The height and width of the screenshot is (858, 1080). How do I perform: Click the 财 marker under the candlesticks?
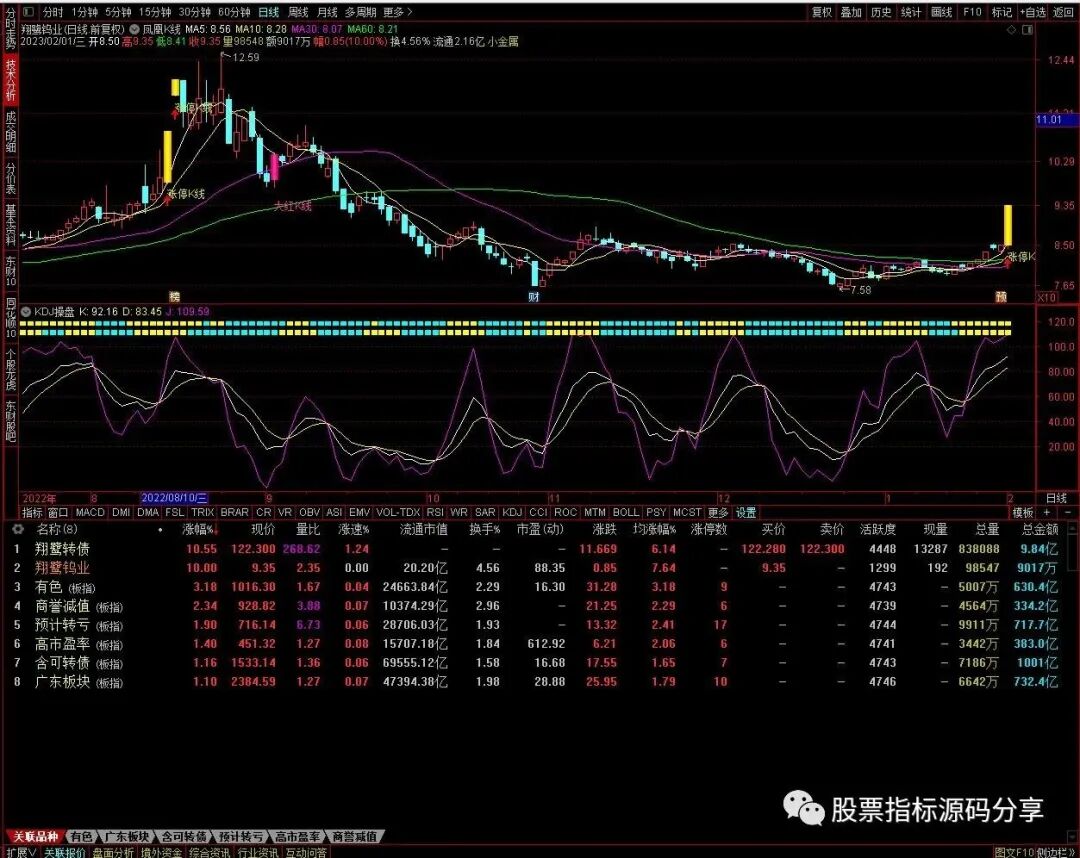[534, 296]
